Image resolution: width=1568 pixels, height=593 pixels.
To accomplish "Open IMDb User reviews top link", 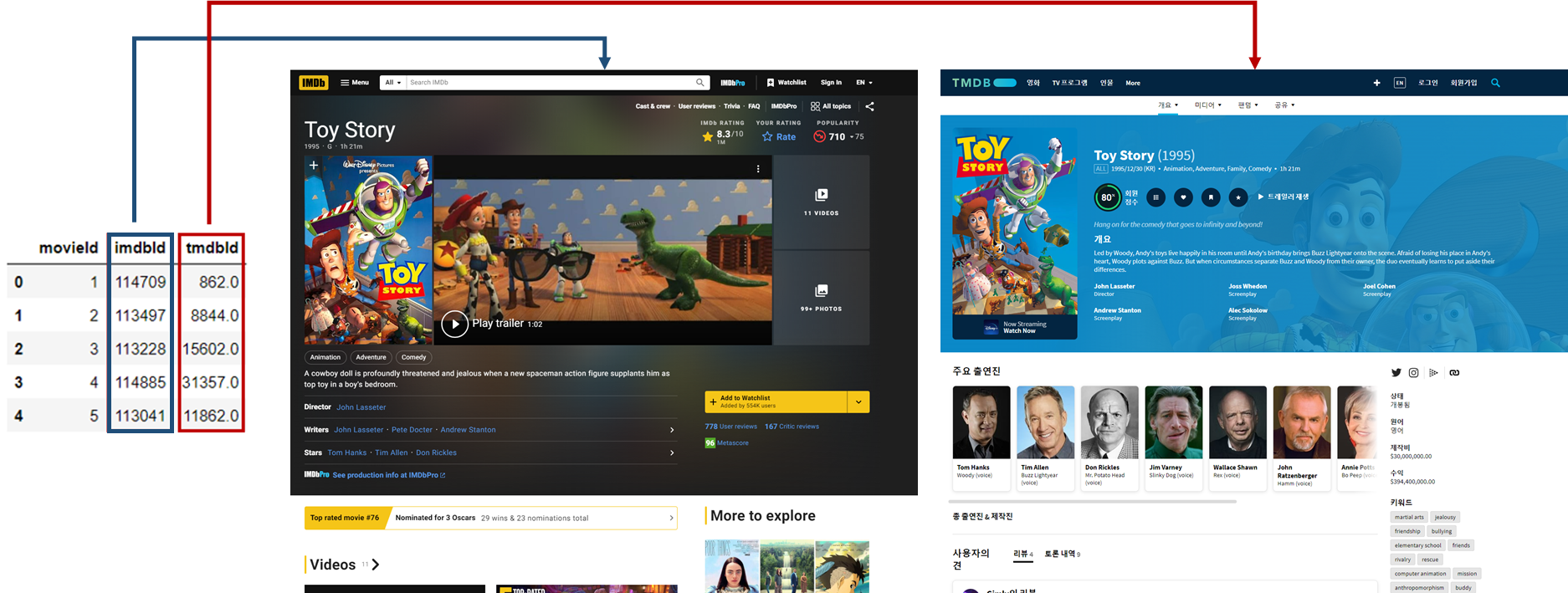I will point(697,106).
